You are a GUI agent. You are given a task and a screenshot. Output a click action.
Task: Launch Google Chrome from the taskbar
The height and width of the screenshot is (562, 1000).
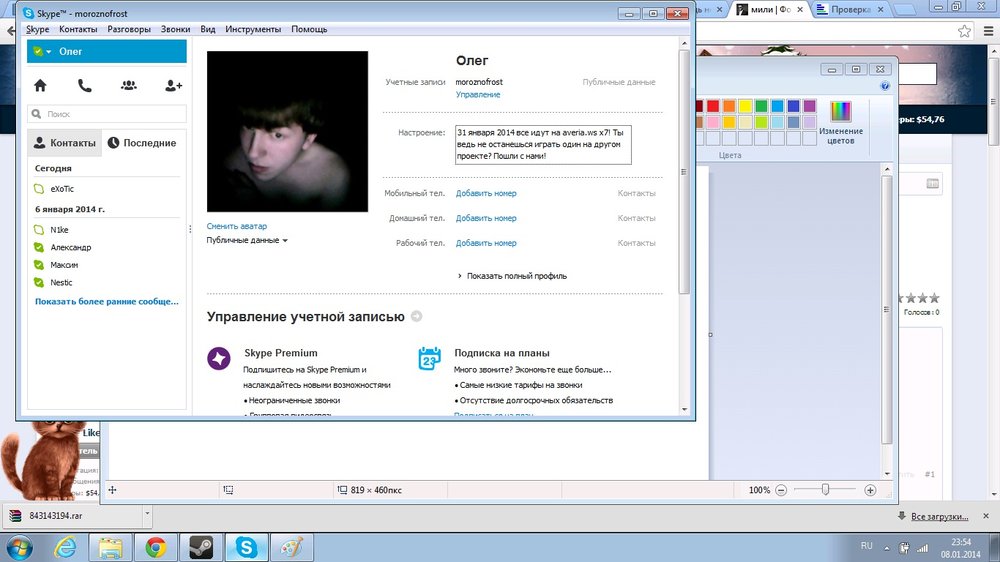(155, 547)
